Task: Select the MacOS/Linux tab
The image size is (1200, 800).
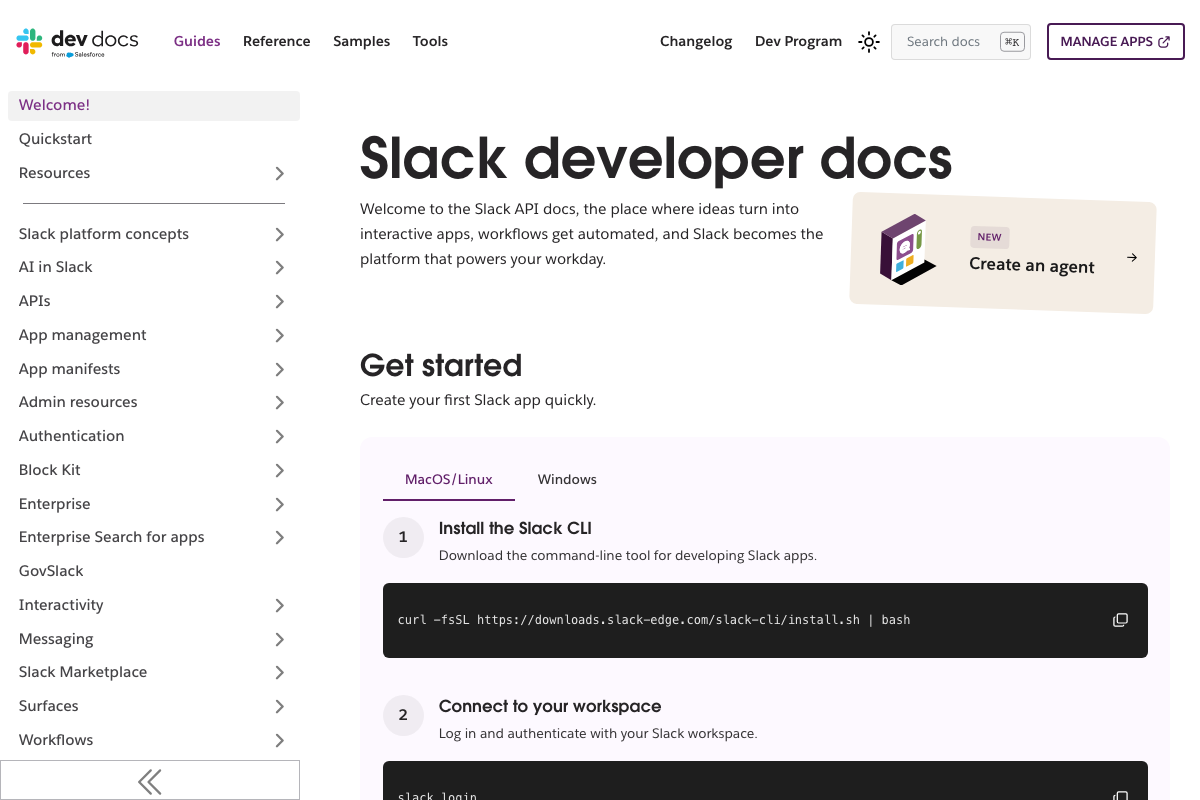Action: point(449,479)
